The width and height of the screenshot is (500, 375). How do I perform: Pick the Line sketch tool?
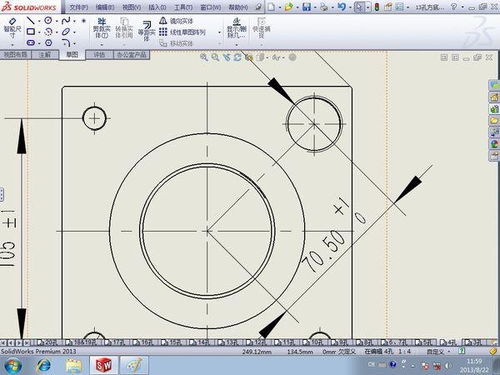click(x=31, y=21)
